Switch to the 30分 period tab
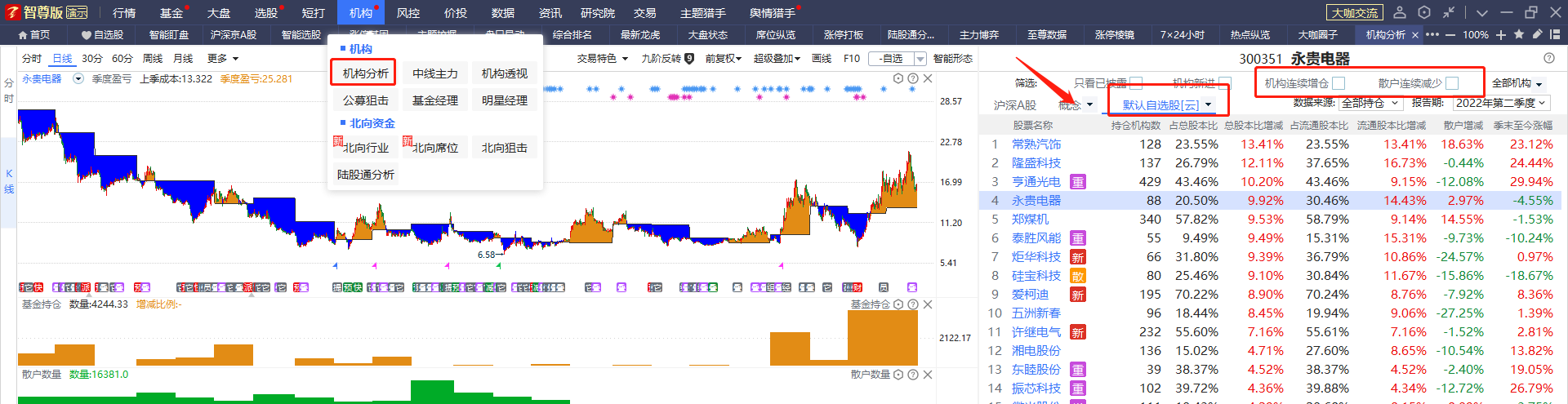Screen dimensions: 1568x404 pyautogui.click(x=92, y=59)
